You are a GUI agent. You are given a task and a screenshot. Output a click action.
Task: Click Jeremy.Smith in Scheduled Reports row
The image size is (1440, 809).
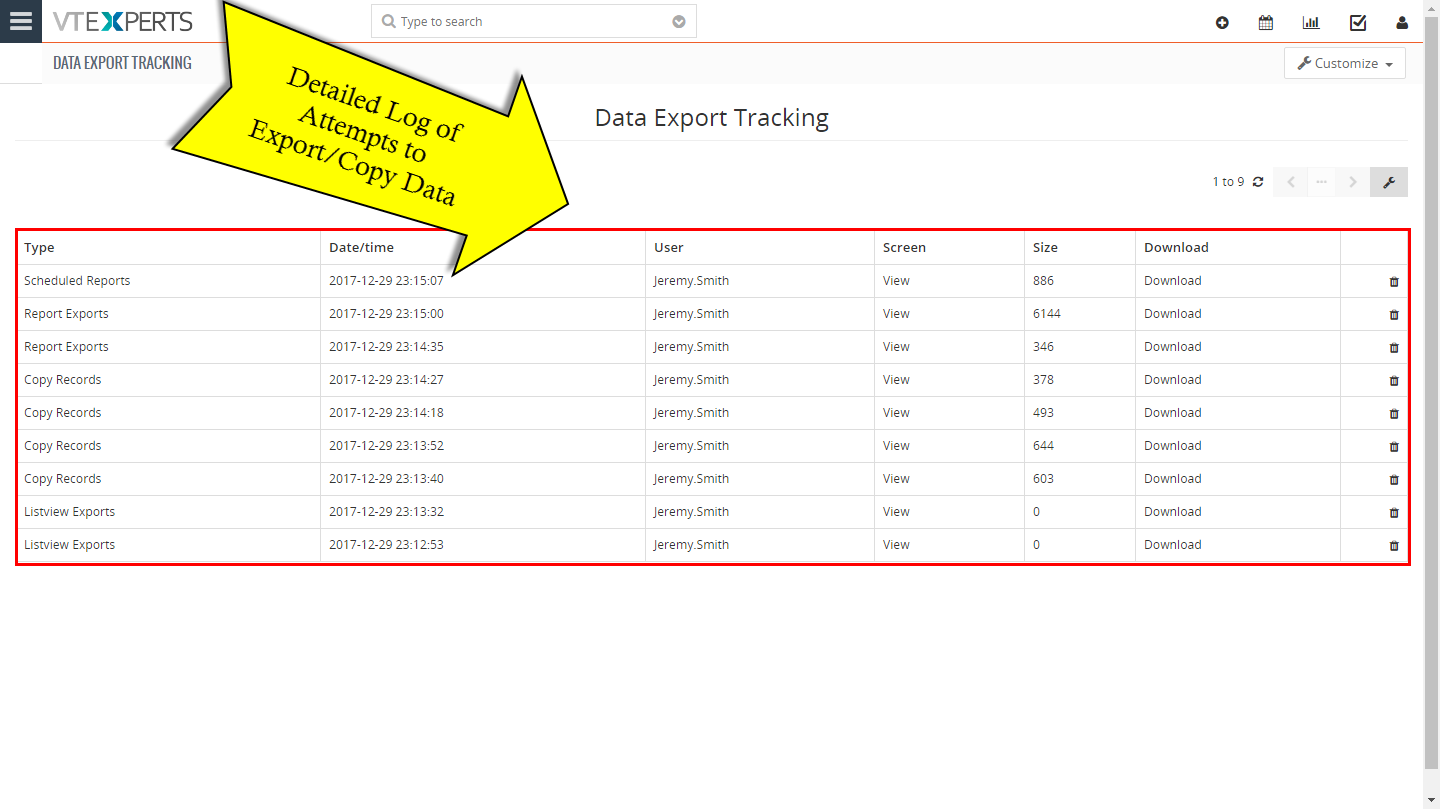click(x=691, y=280)
